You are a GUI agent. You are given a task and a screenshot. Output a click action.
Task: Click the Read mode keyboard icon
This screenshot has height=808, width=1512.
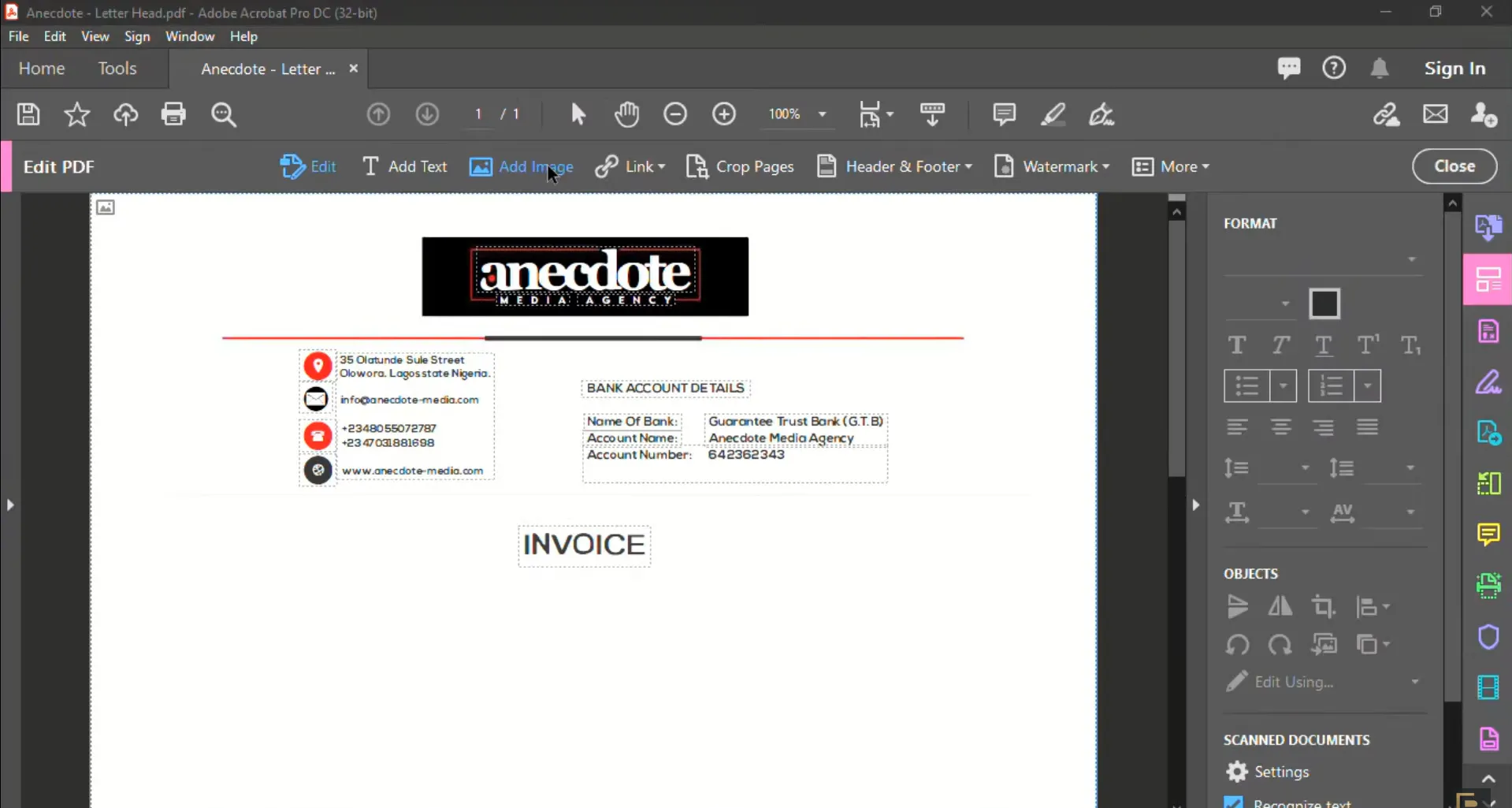coord(933,114)
